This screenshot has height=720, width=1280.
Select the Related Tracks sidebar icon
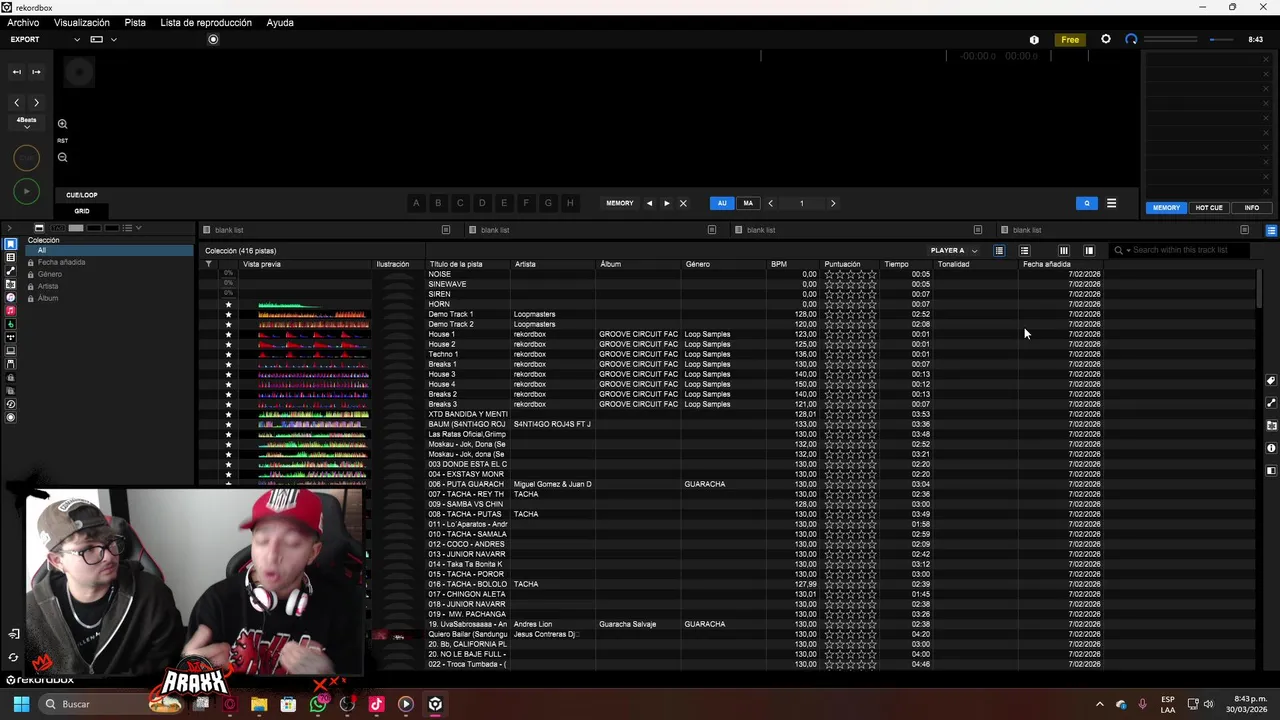click(x=11, y=271)
